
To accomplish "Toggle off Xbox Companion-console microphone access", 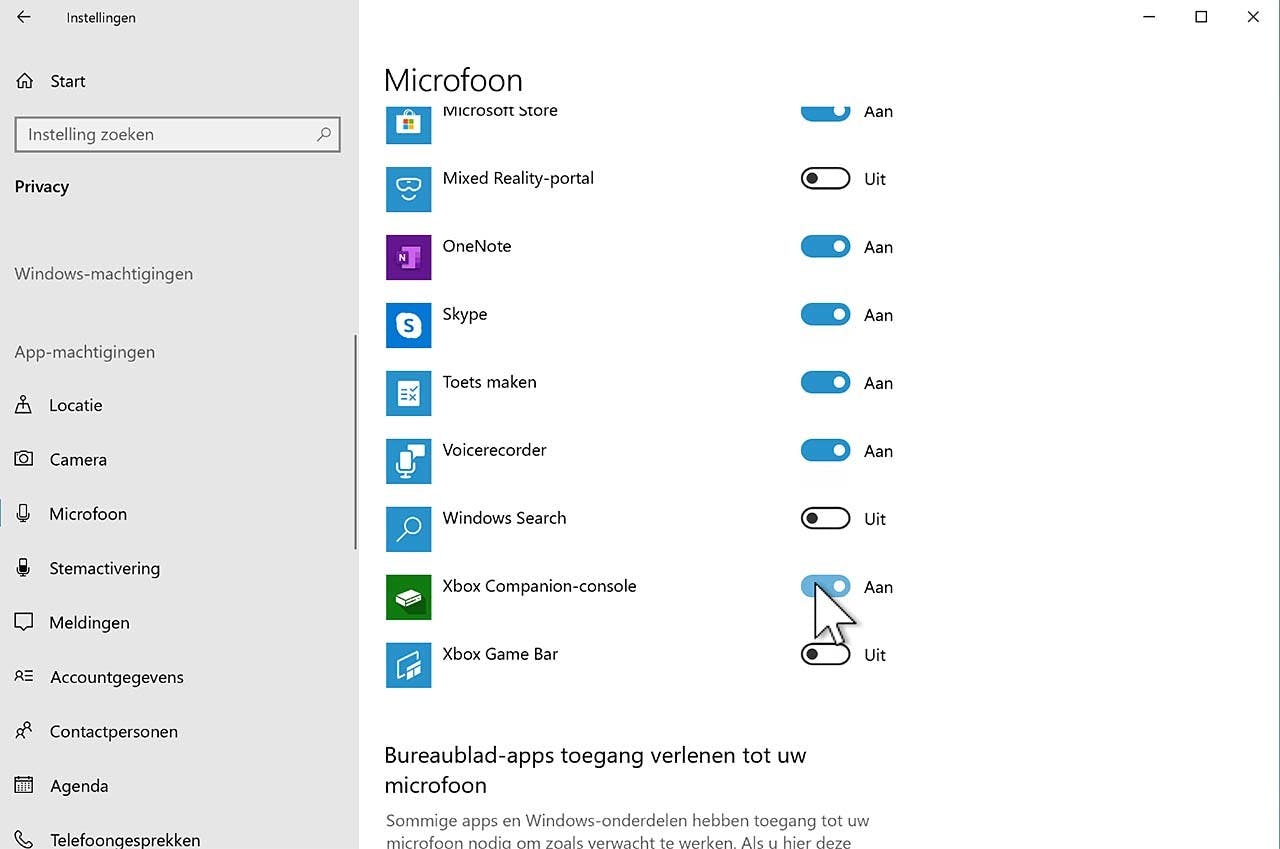I will point(825,587).
